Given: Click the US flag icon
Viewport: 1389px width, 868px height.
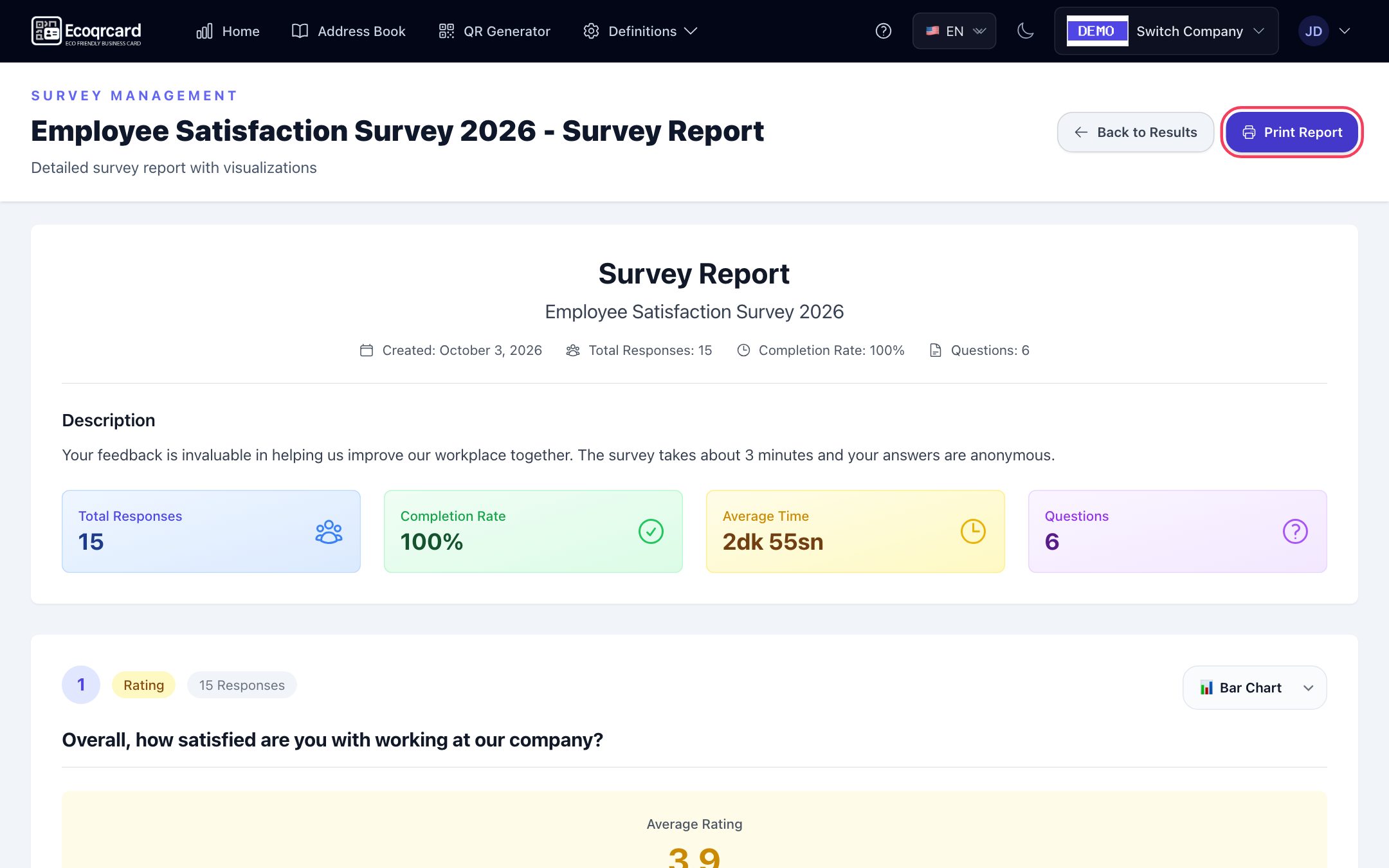Looking at the screenshot, I should pyautogui.click(x=932, y=31).
